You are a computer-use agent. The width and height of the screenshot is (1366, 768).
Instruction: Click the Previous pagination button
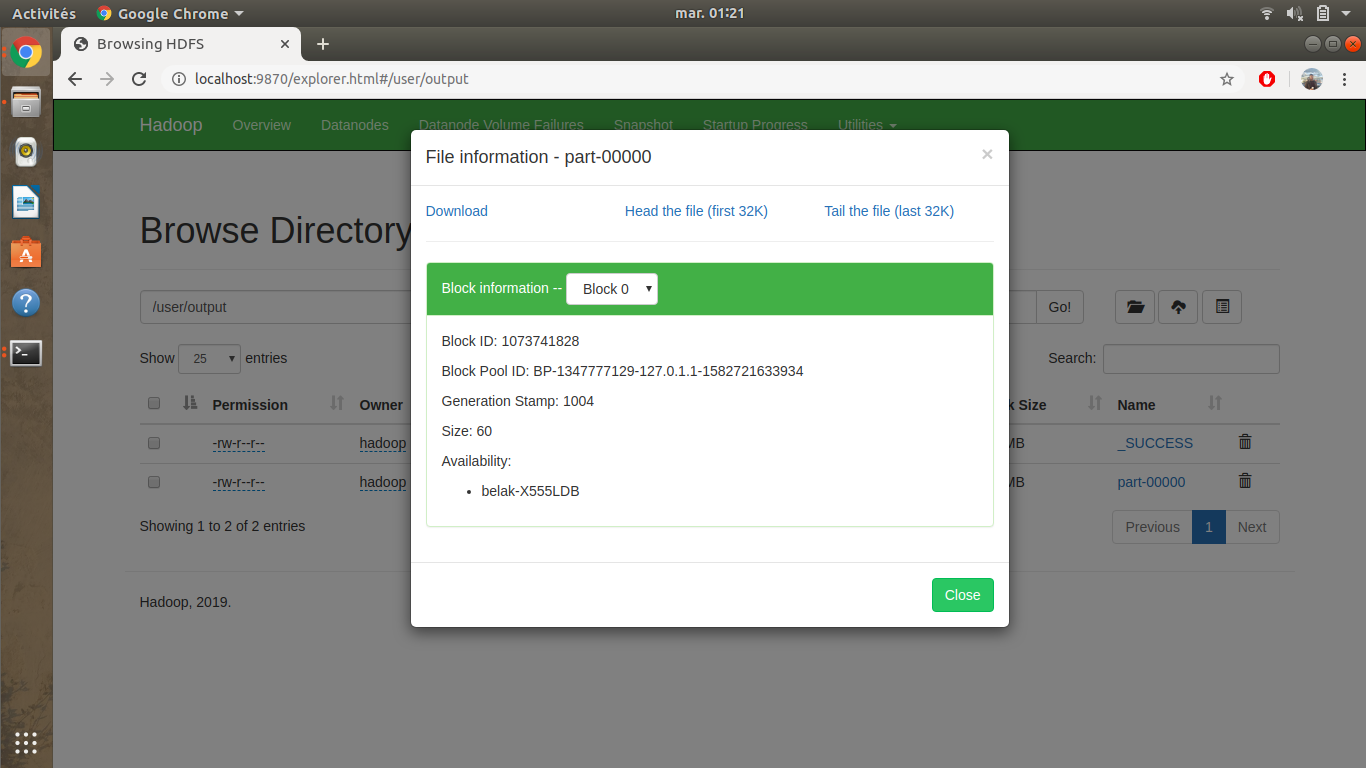tap(1152, 527)
